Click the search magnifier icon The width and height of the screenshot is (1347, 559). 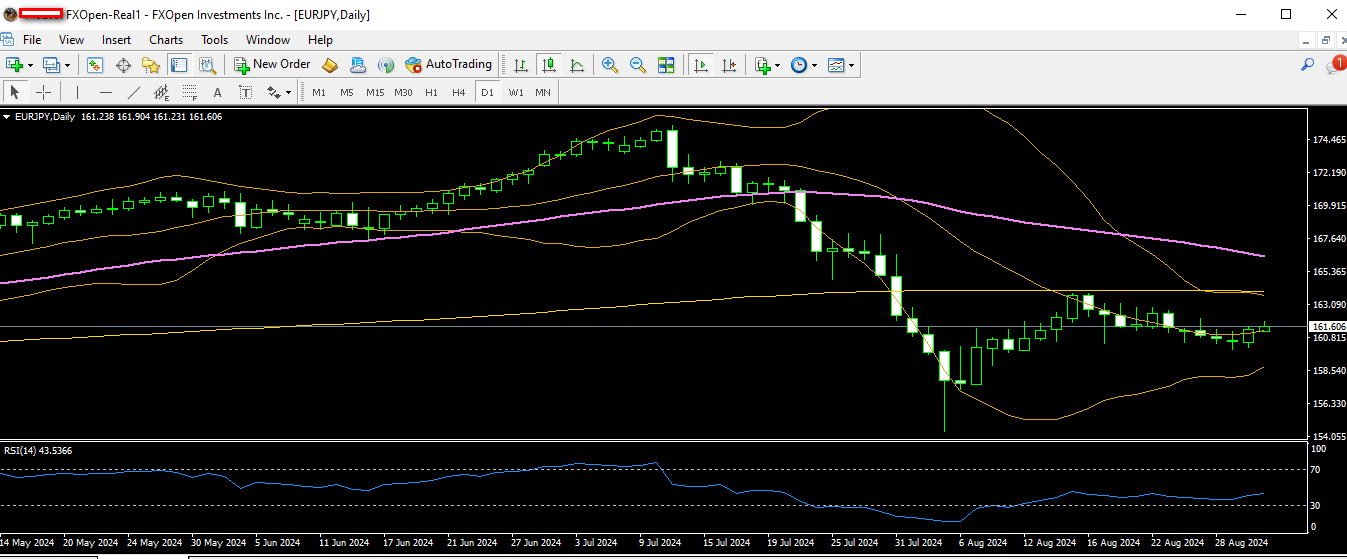pyautogui.click(x=1307, y=65)
